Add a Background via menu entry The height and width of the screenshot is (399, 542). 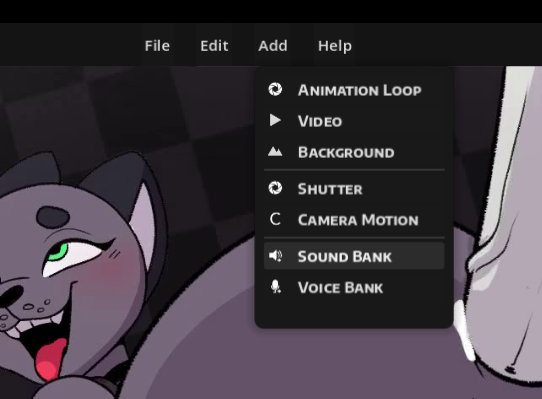pyautogui.click(x=354, y=152)
